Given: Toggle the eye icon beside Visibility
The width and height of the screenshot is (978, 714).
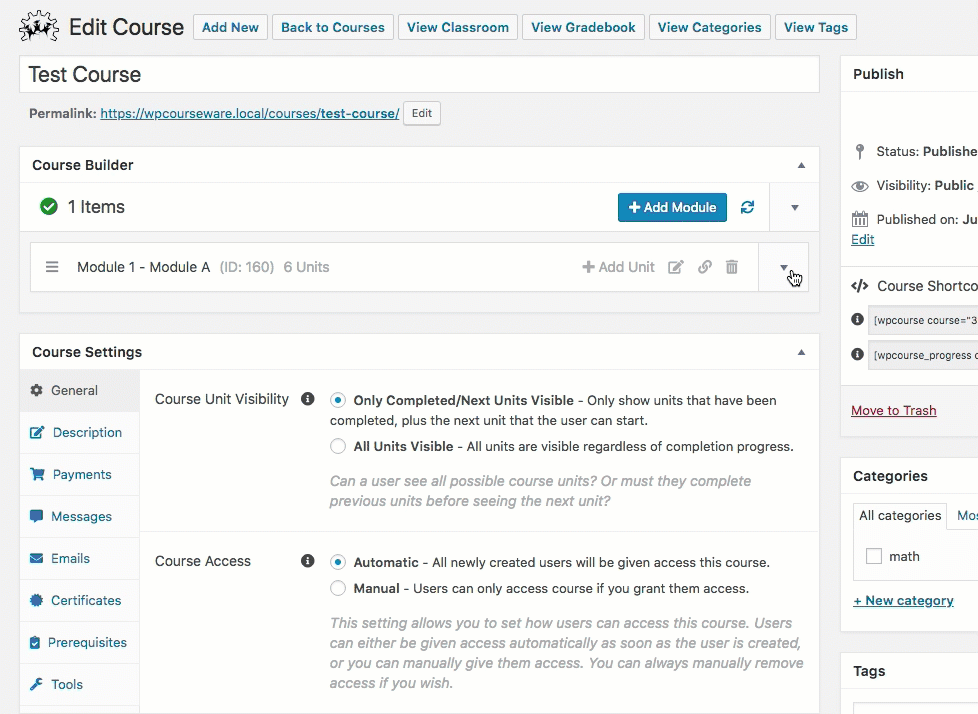Looking at the screenshot, I should (x=860, y=186).
